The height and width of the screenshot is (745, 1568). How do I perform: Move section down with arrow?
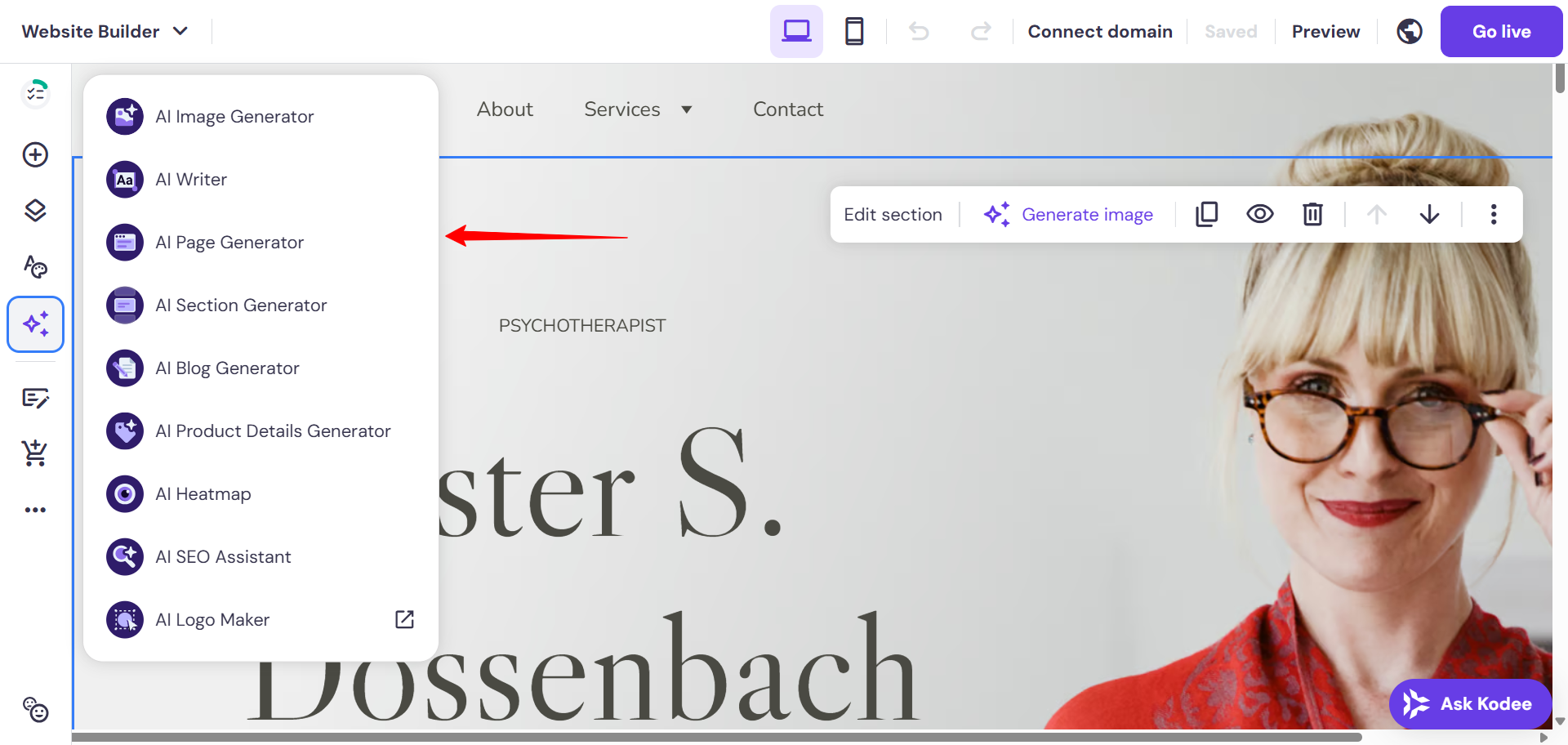[x=1429, y=214]
